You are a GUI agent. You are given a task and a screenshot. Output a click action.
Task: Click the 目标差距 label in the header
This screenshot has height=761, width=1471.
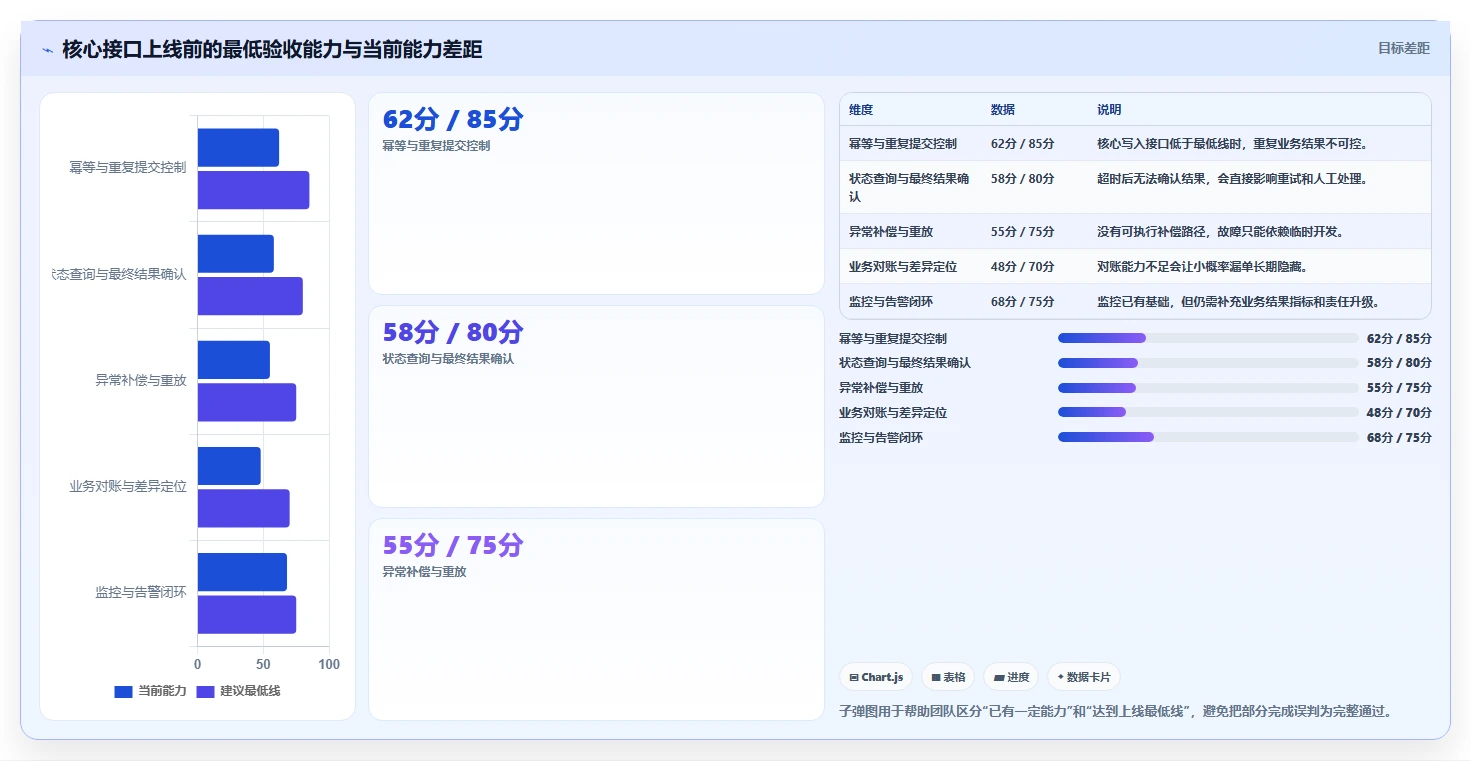click(x=1403, y=48)
